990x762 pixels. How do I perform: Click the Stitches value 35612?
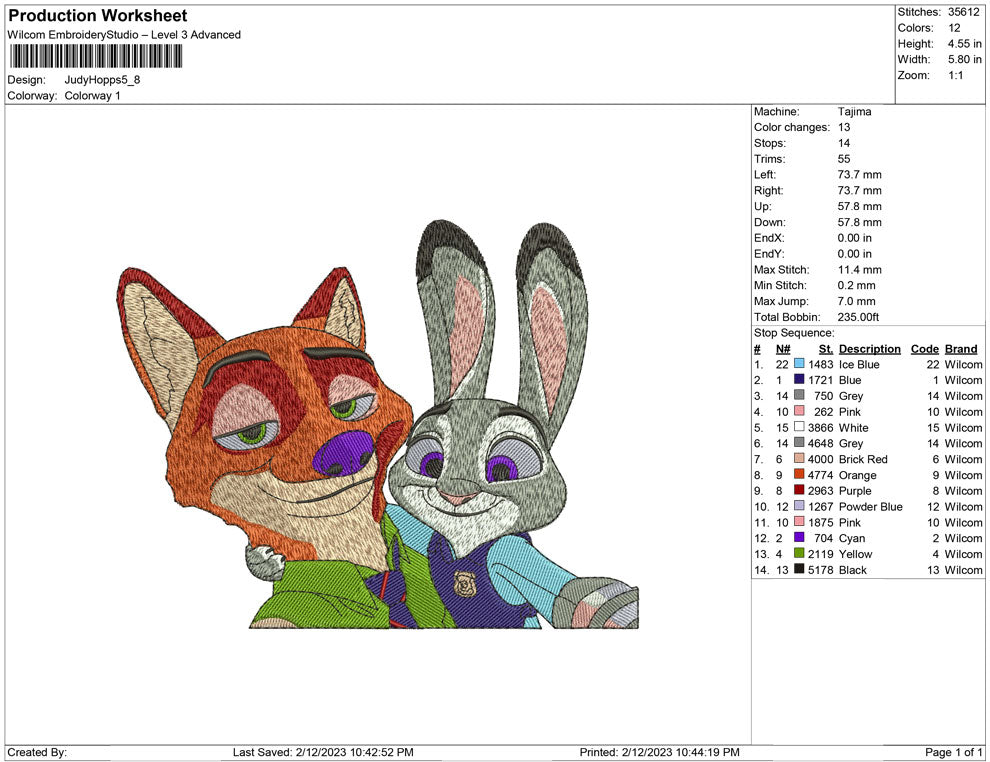point(963,12)
